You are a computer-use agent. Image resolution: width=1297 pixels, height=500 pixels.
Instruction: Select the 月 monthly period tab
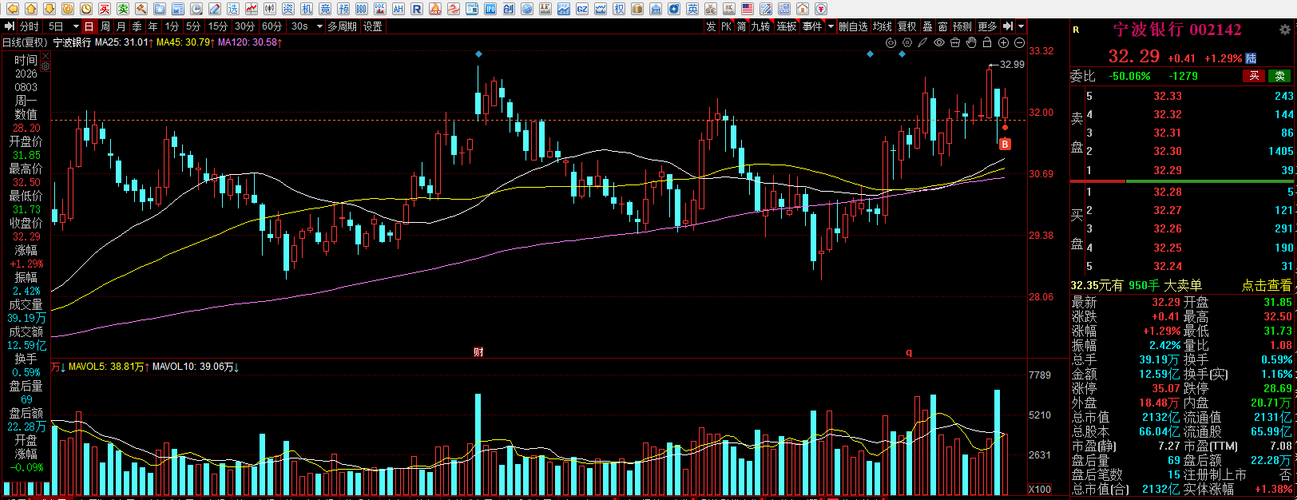point(121,26)
